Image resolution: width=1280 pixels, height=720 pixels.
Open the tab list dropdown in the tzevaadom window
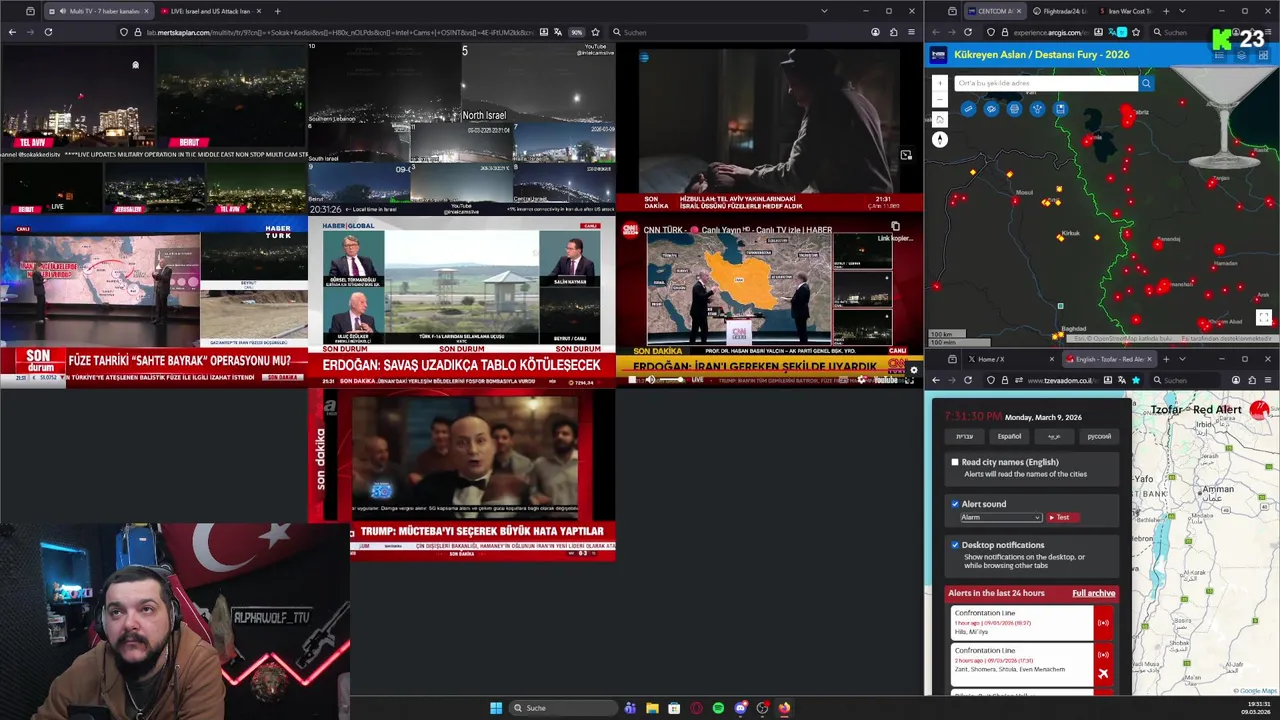click(x=1183, y=359)
